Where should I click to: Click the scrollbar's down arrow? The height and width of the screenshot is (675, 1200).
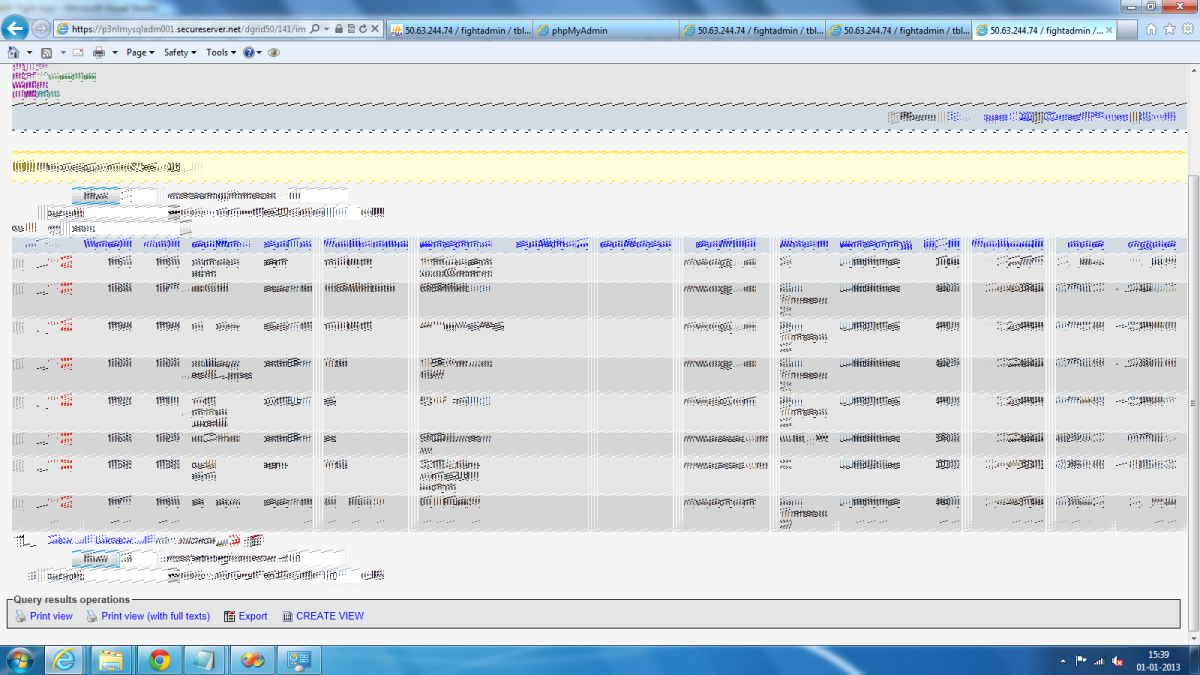click(x=1194, y=638)
